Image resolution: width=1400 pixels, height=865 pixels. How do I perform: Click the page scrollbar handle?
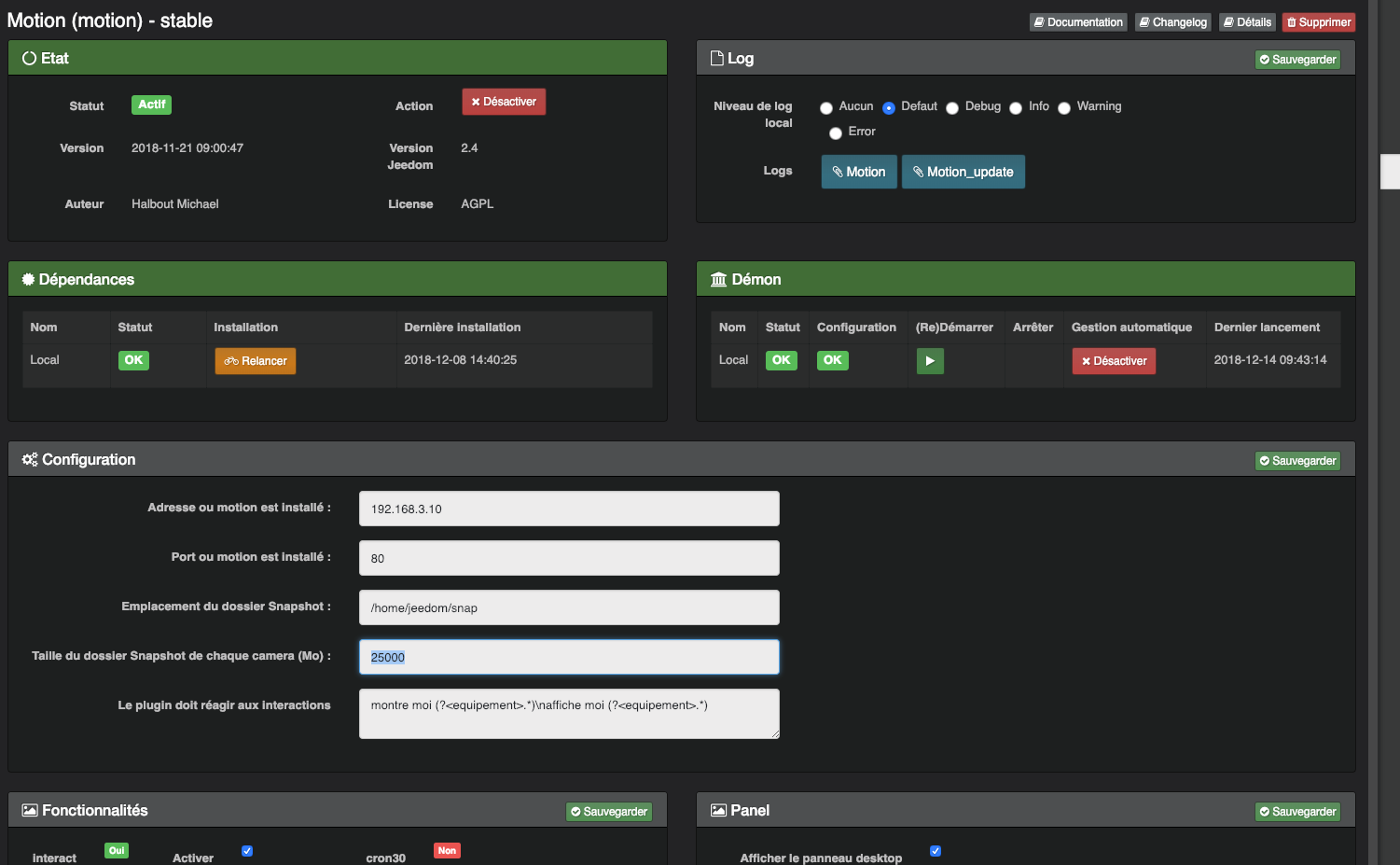pyautogui.click(x=1390, y=172)
